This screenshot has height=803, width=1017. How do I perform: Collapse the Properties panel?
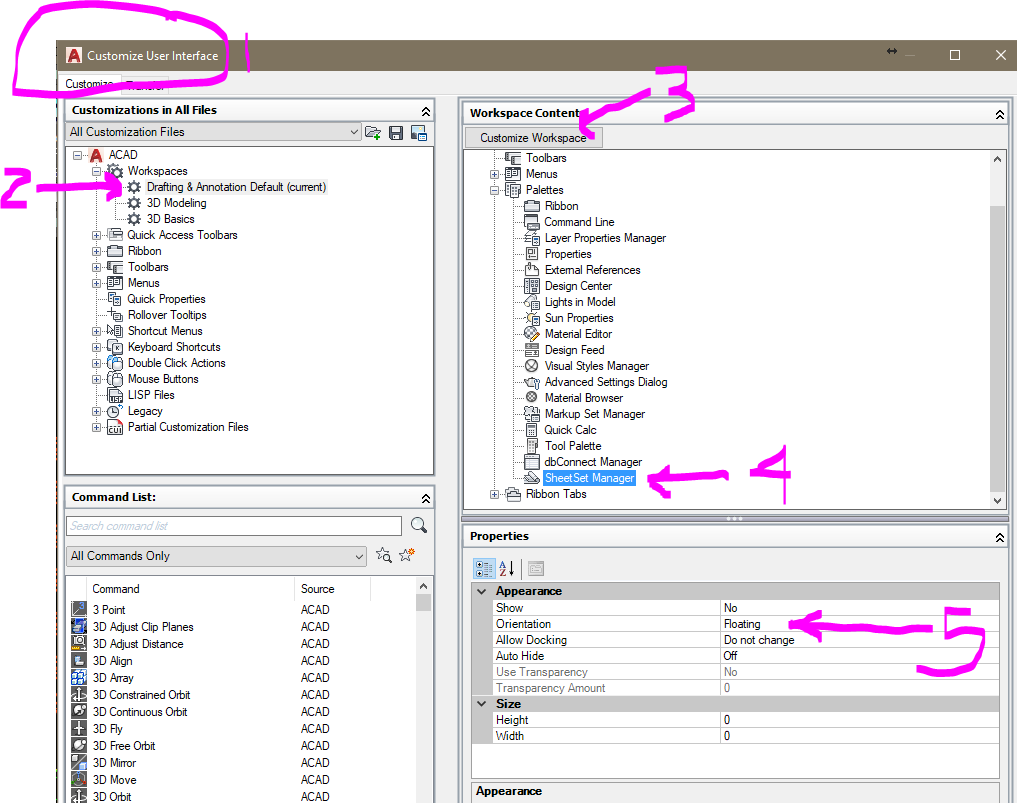click(999, 537)
